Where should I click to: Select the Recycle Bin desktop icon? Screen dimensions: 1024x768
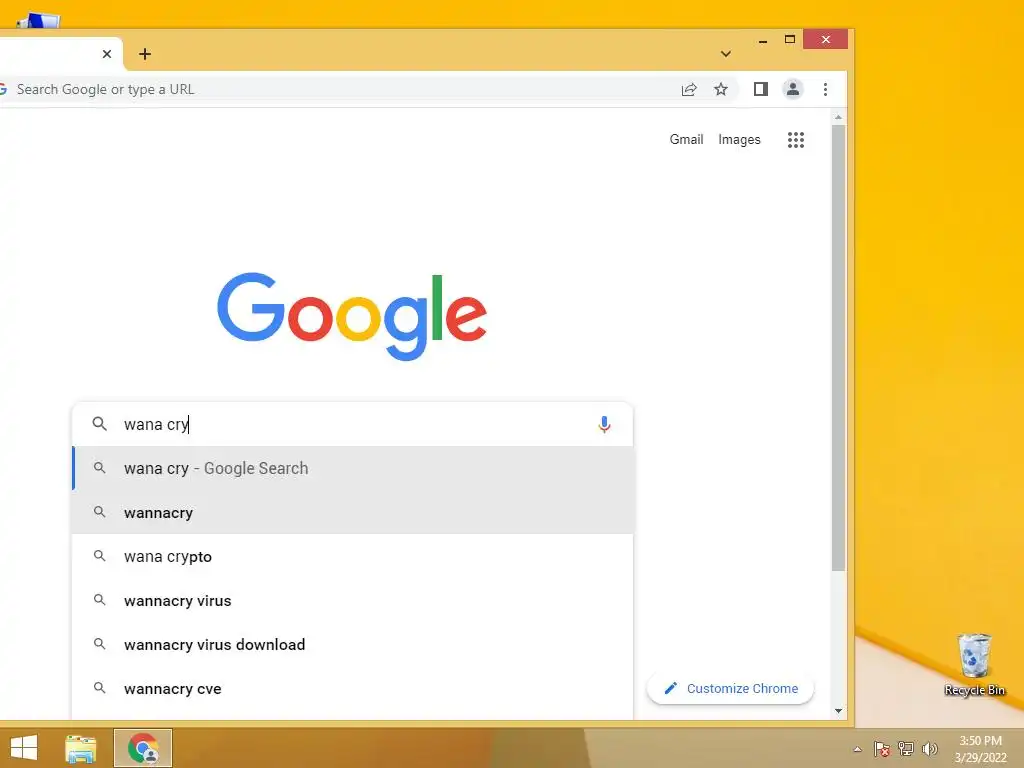(x=974, y=665)
